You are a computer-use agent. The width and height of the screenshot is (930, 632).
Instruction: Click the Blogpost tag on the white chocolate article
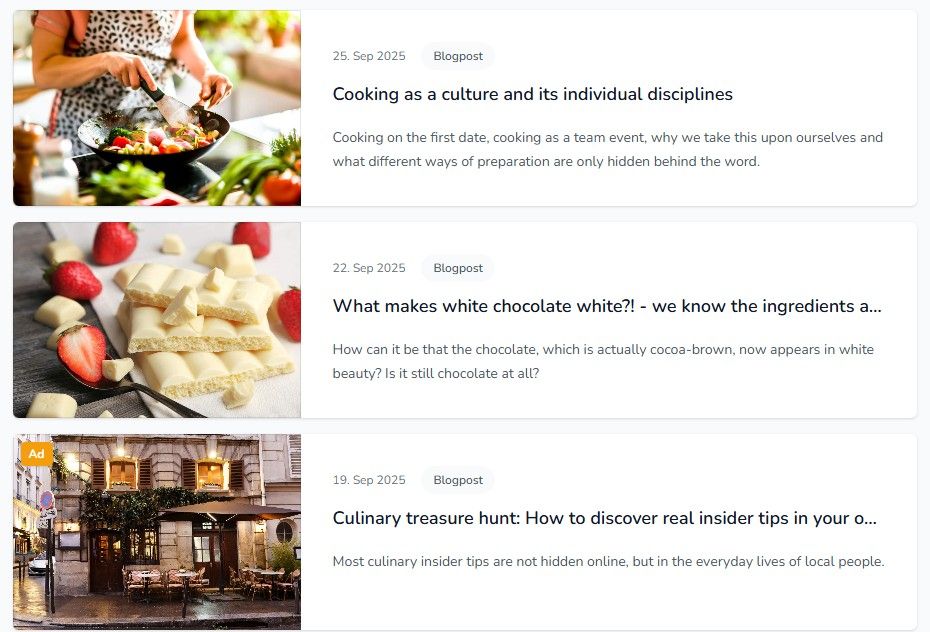pyautogui.click(x=458, y=268)
